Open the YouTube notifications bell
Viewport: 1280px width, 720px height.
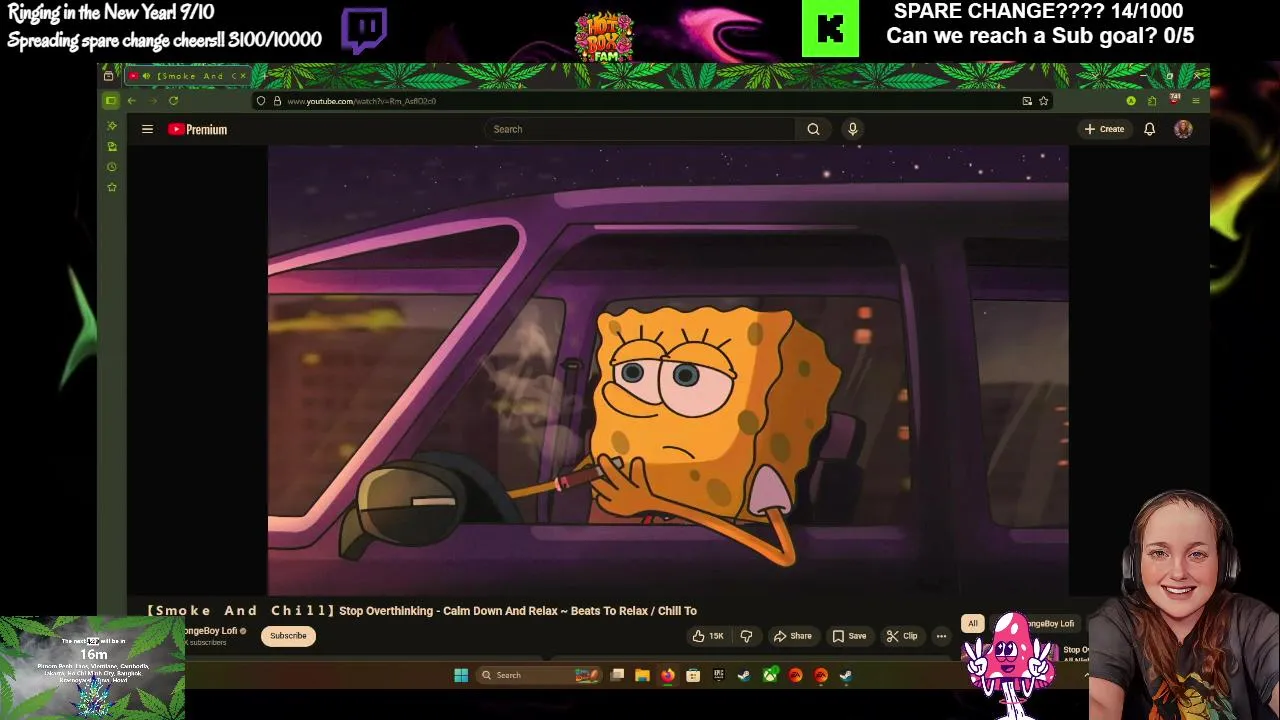tap(1149, 129)
